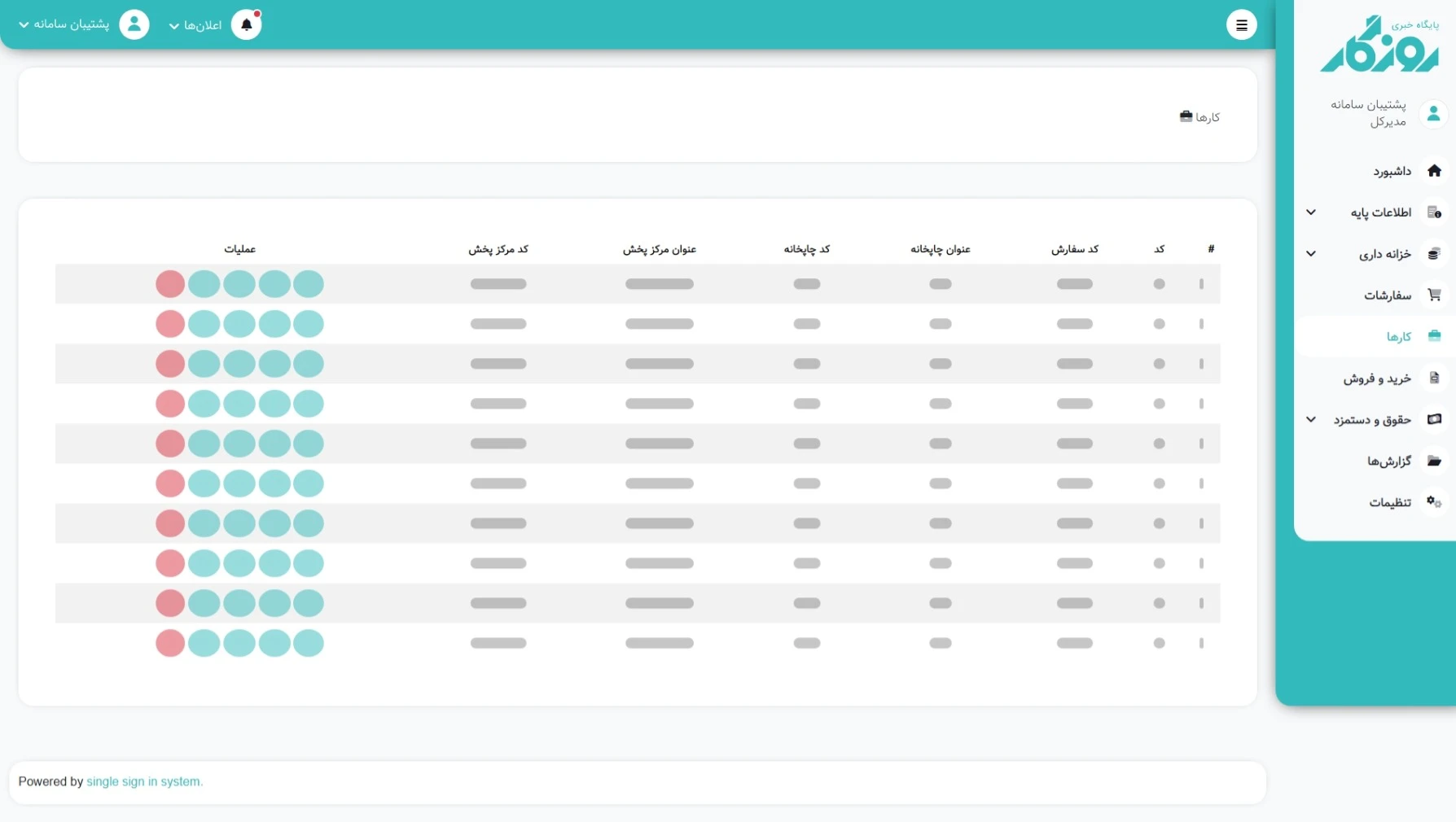Image resolution: width=1456 pixels, height=822 pixels.
Task: Open the اعلان‌ها dropdown
Action: click(195, 25)
